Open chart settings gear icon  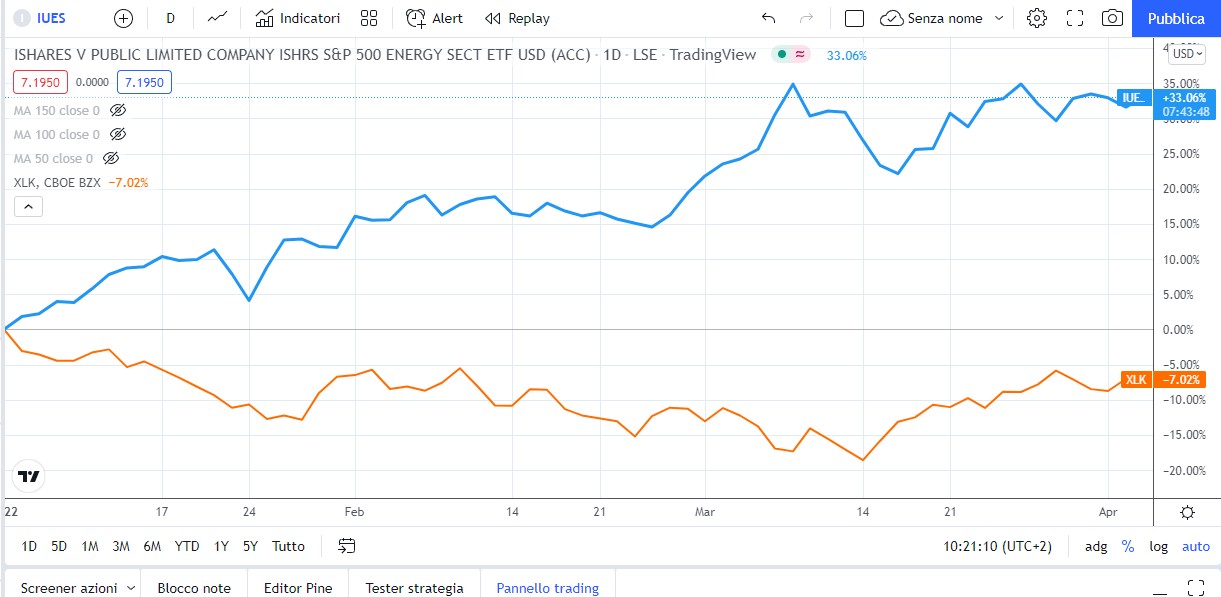click(1037, 18)
